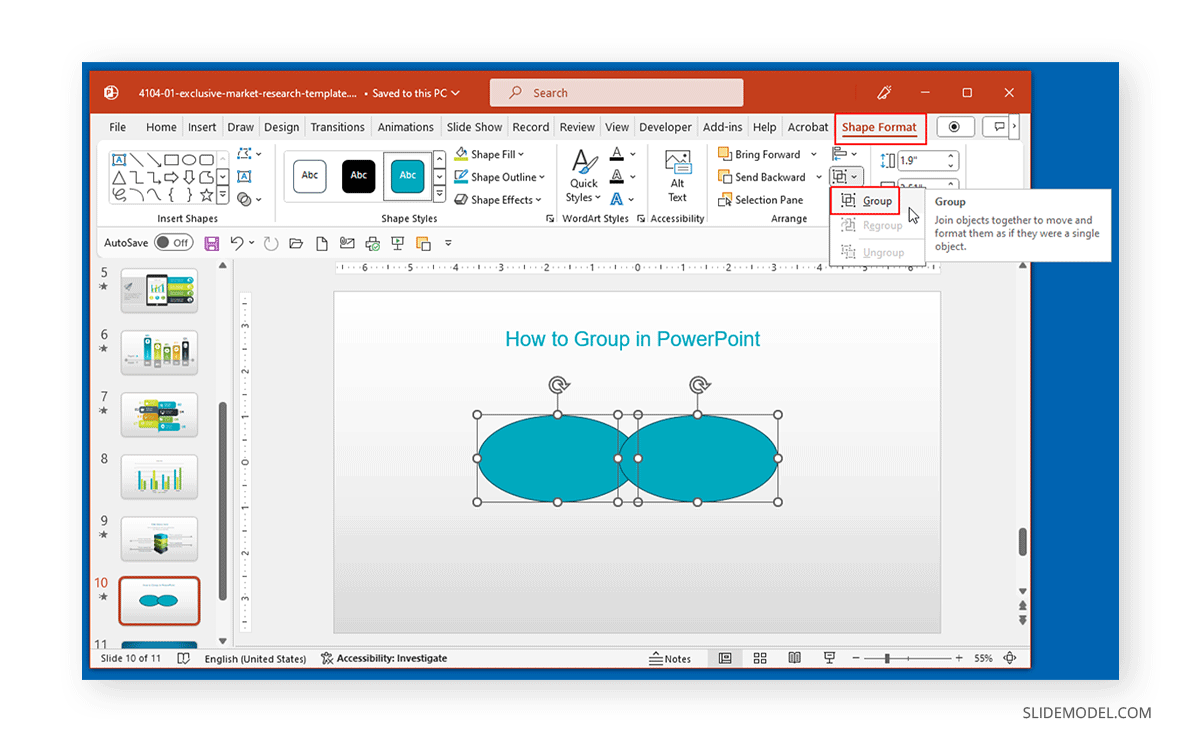Click the Save icon on Quick Access Toolbar
Image resolution: width=1200 pixels, height=743 pixels.
(212, 242)
